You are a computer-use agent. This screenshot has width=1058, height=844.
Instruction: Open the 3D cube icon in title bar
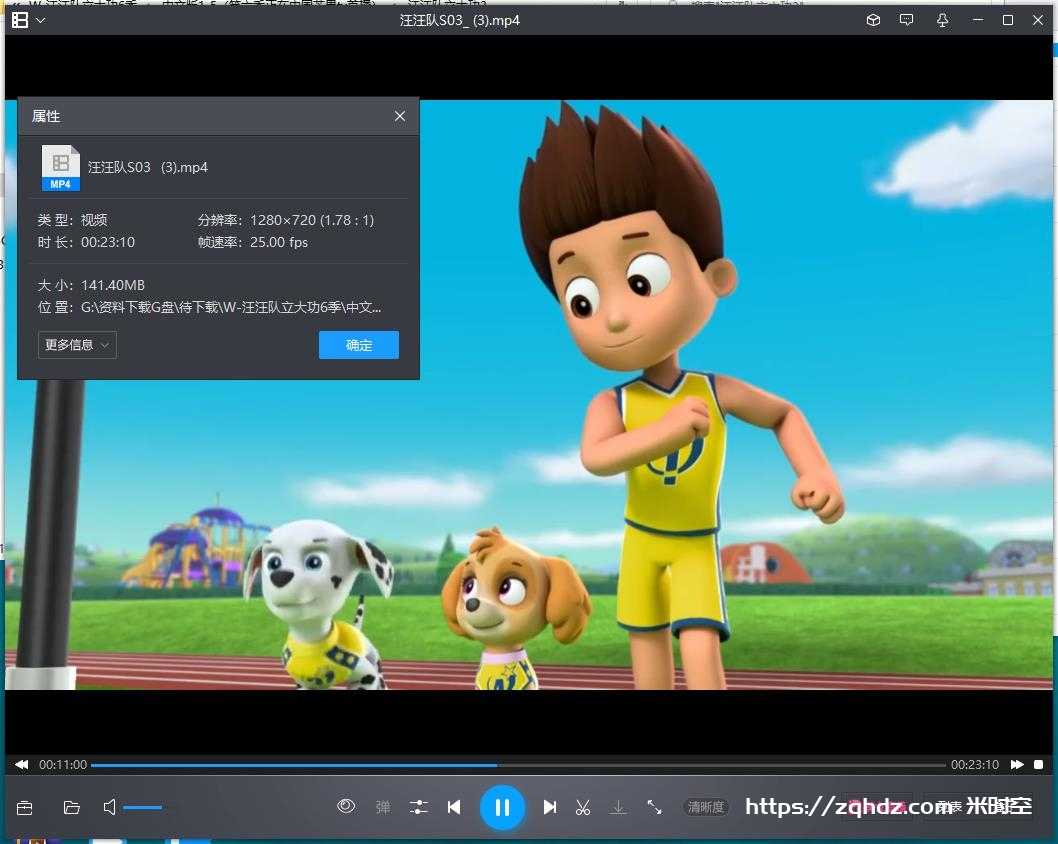click(873, 20)
